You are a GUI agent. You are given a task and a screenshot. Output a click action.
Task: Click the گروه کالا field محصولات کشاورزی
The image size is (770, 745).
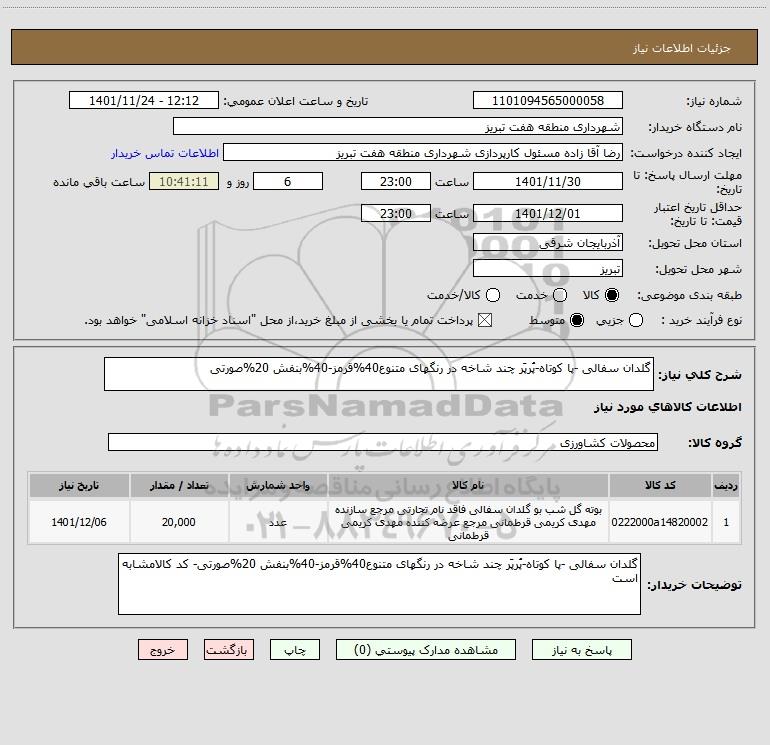[383, 442]
